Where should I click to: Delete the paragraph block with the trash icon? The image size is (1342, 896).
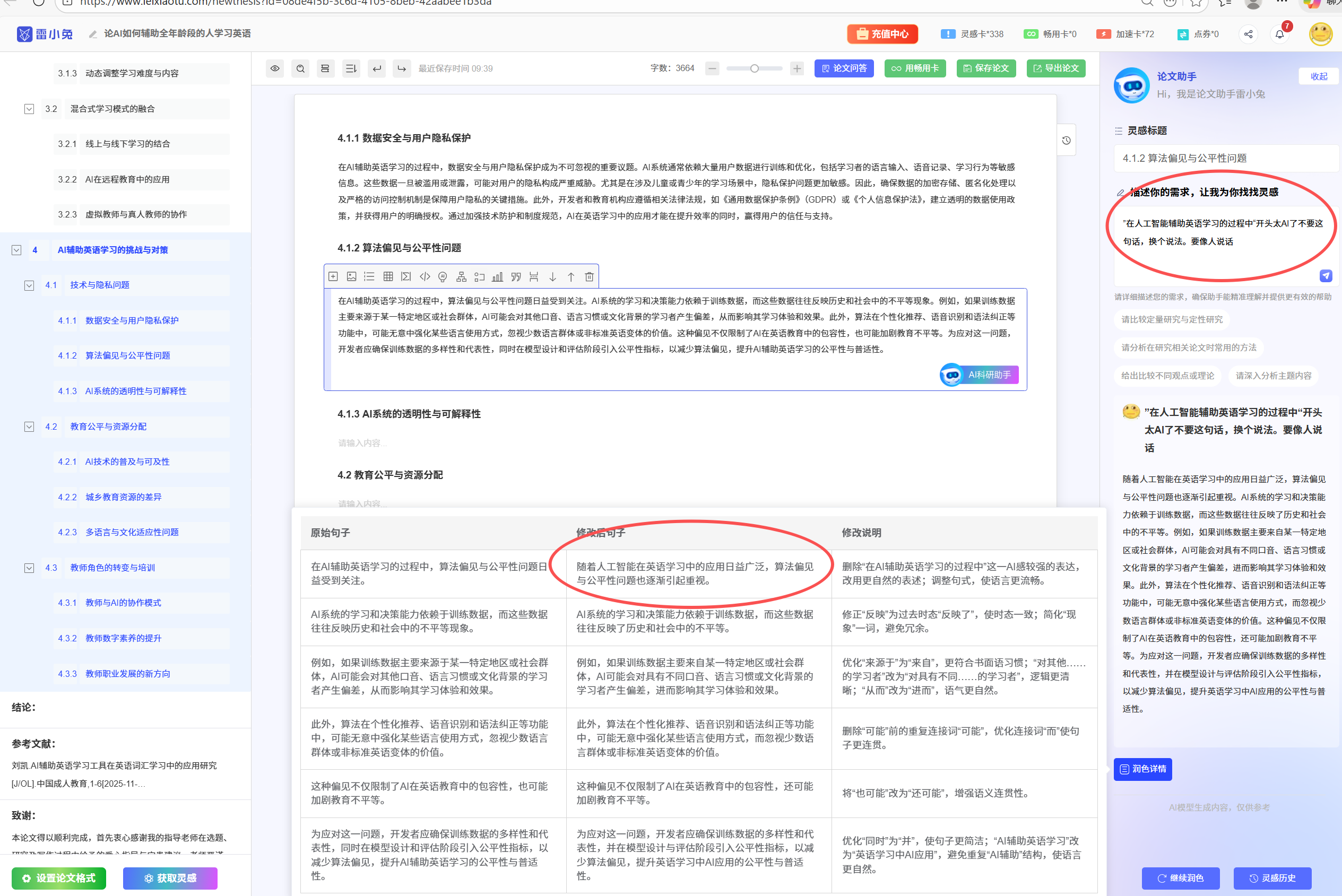(589, 276)
